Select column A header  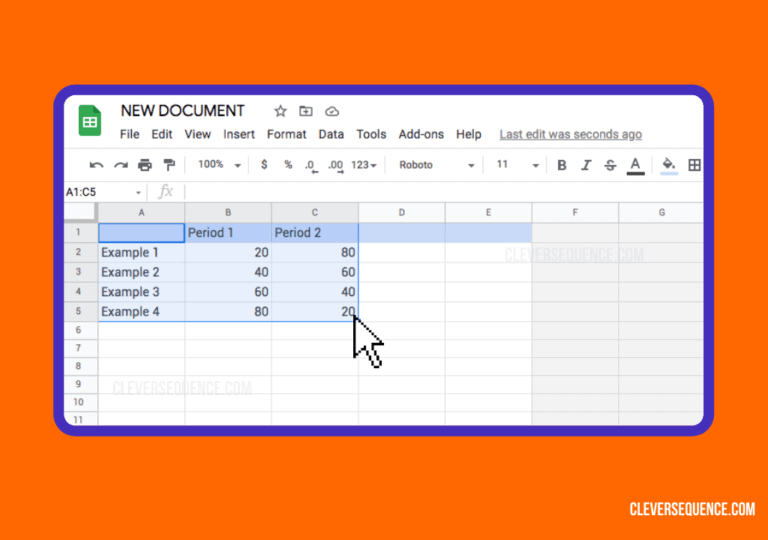coord(141,212)
